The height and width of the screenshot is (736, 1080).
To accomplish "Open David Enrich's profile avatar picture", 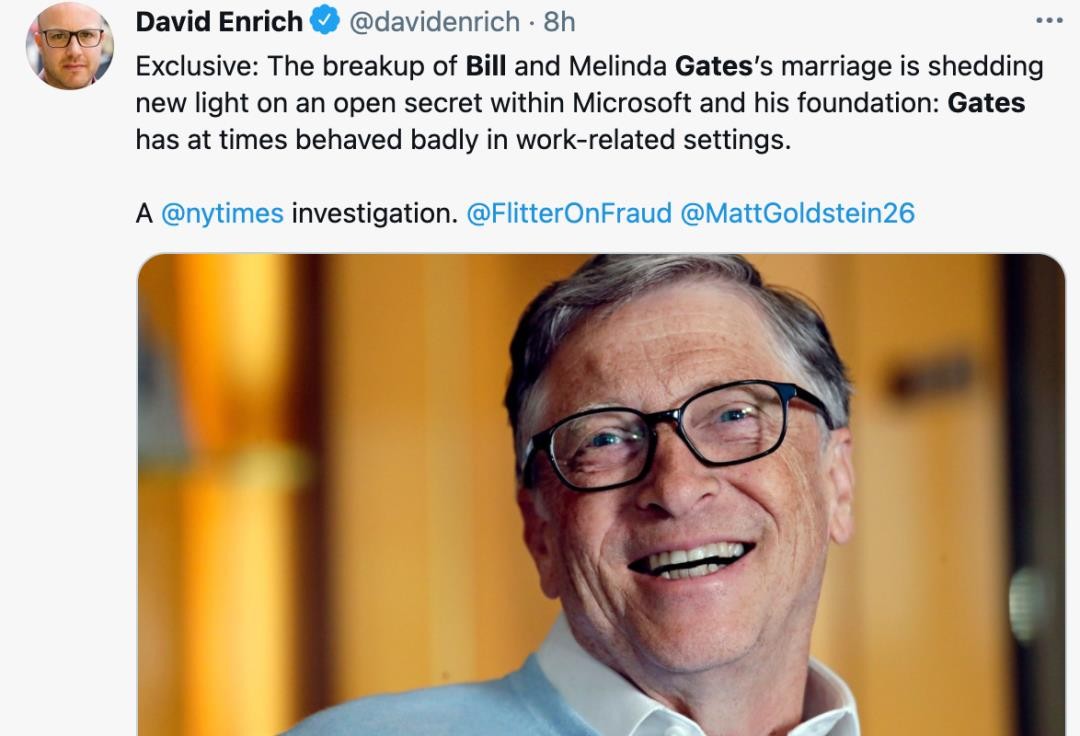I will coord(70,46).
